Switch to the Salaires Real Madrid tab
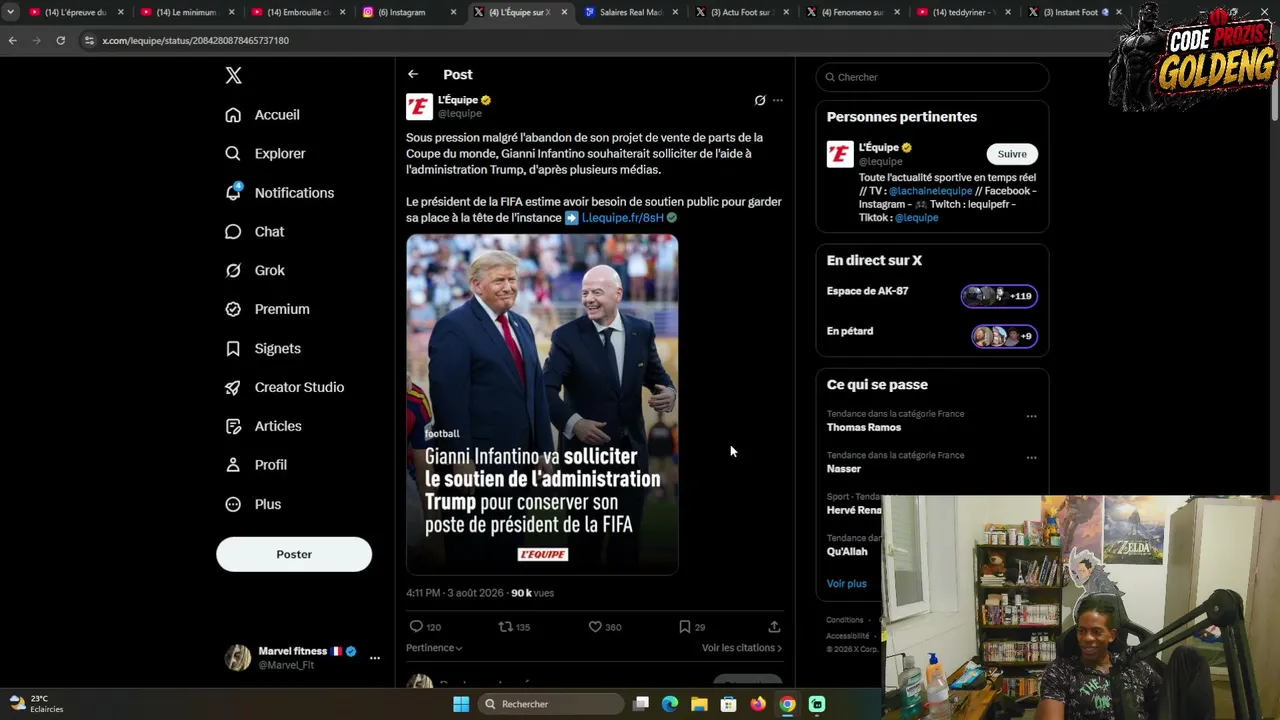This screenshot has width=1280, height=720. [631, 12]
